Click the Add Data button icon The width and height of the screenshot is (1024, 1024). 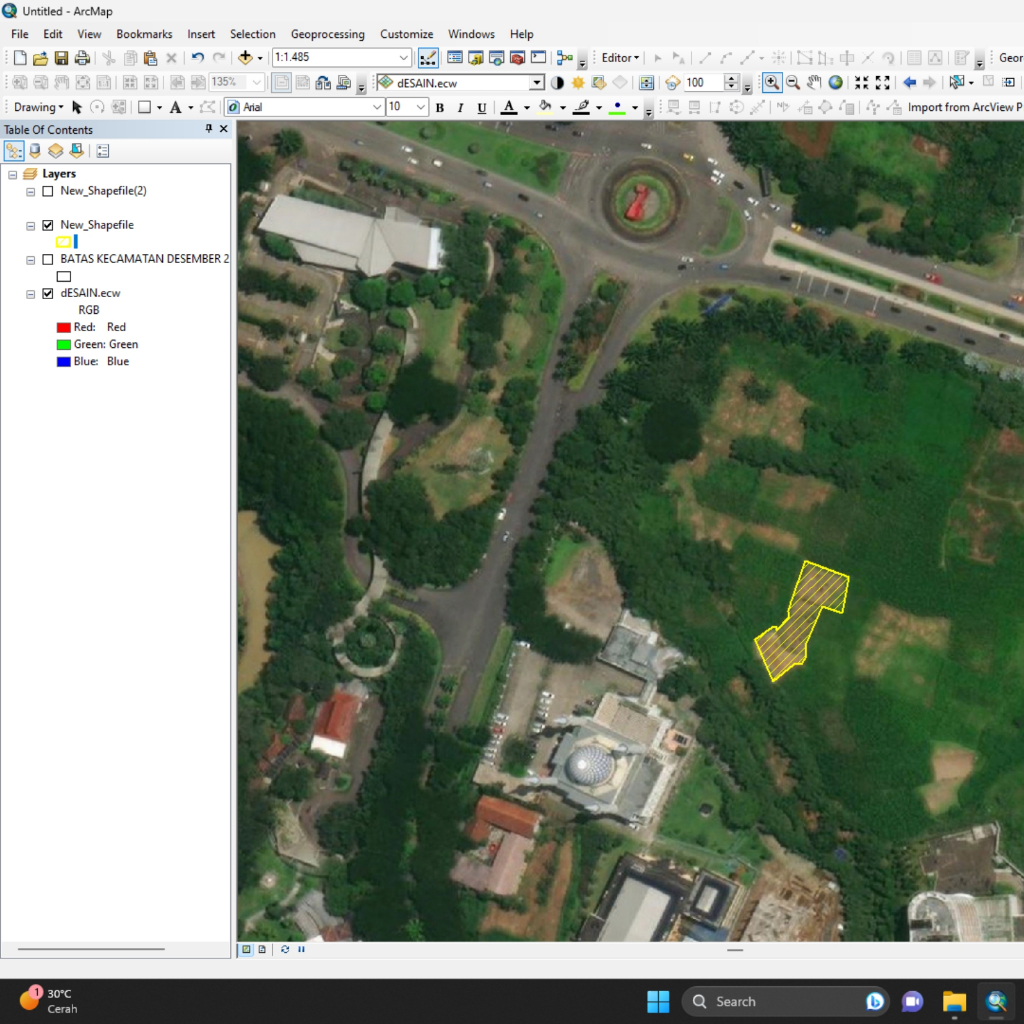click(x=245, y=58)
